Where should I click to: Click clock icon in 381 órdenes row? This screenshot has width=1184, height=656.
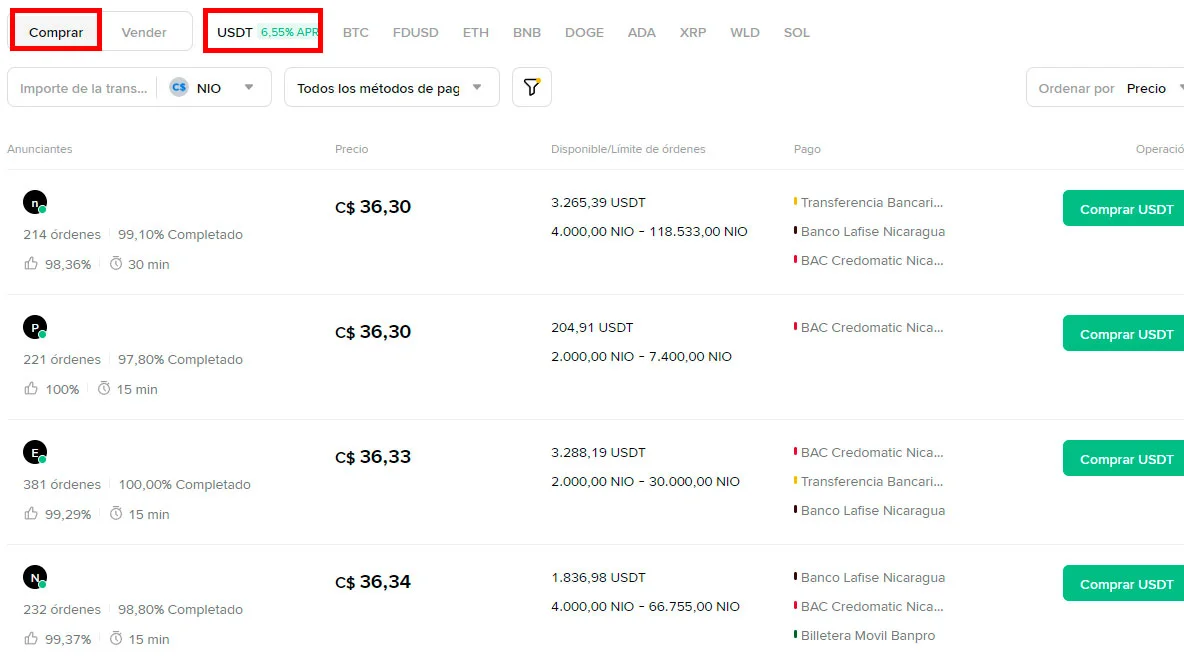pyautogui.click(x=116, y=513)
